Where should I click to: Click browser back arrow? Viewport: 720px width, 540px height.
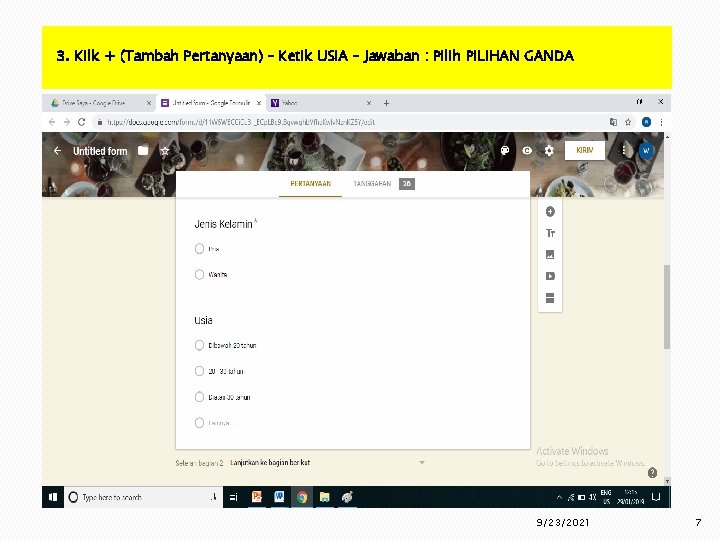pos(52,122)
